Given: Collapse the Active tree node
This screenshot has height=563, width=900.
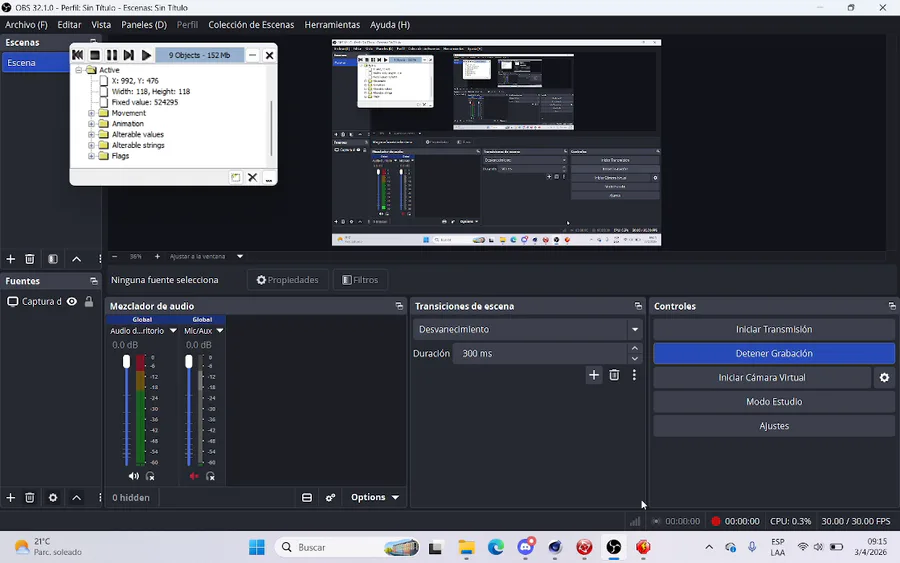Looking at the screenshot, I should pos(79,70).
